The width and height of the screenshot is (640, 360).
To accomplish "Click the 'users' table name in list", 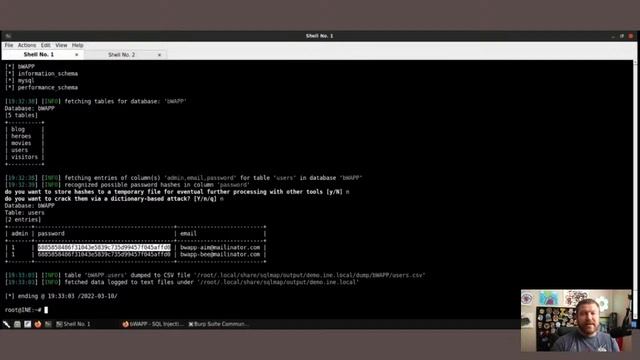I will pos(20,150).
